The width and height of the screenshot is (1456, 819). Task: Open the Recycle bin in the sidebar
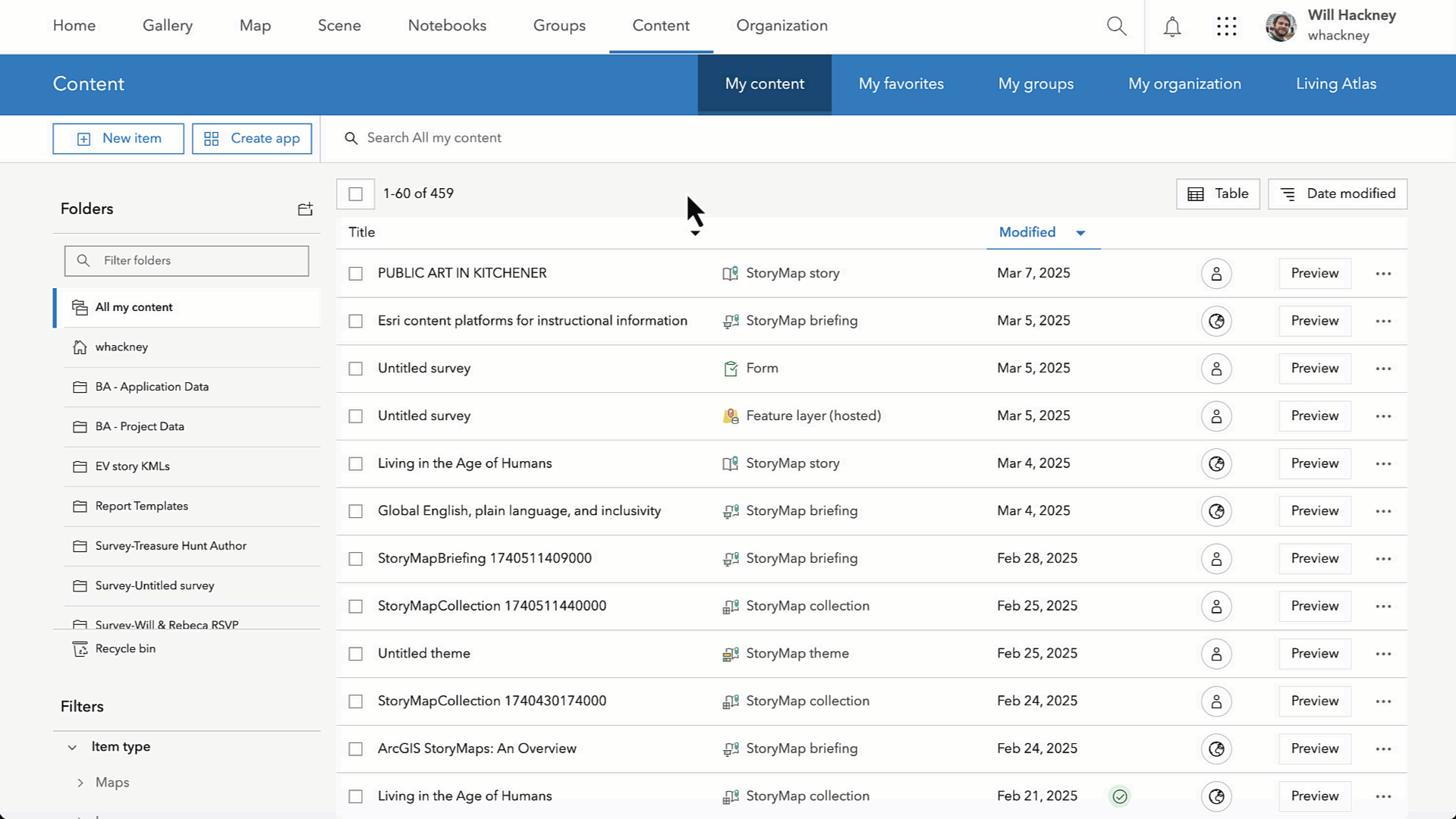click(124, 648)
